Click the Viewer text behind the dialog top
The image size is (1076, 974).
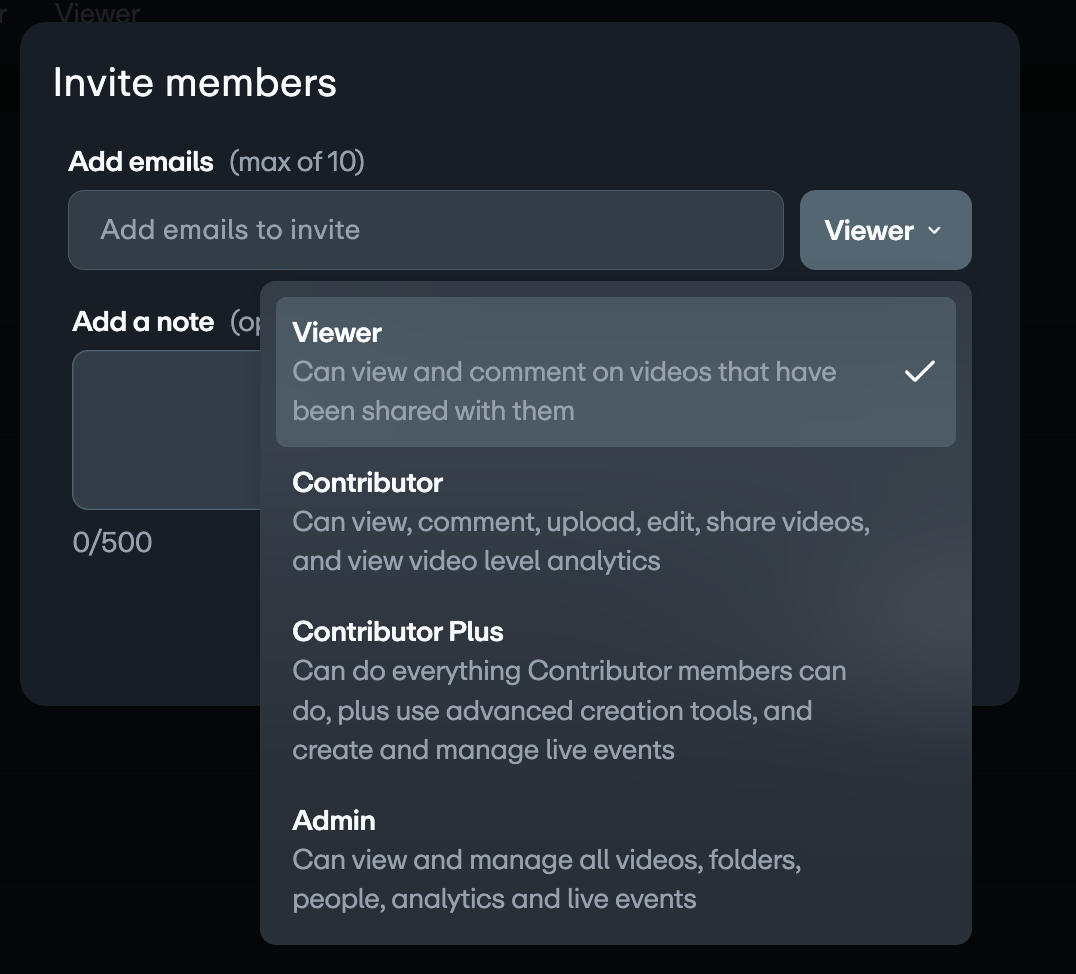click(97, 13)
